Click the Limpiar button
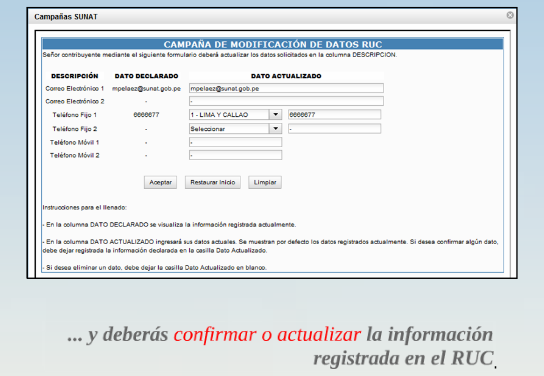The height and width of the screenshot is (376, 544). (265, 182)
